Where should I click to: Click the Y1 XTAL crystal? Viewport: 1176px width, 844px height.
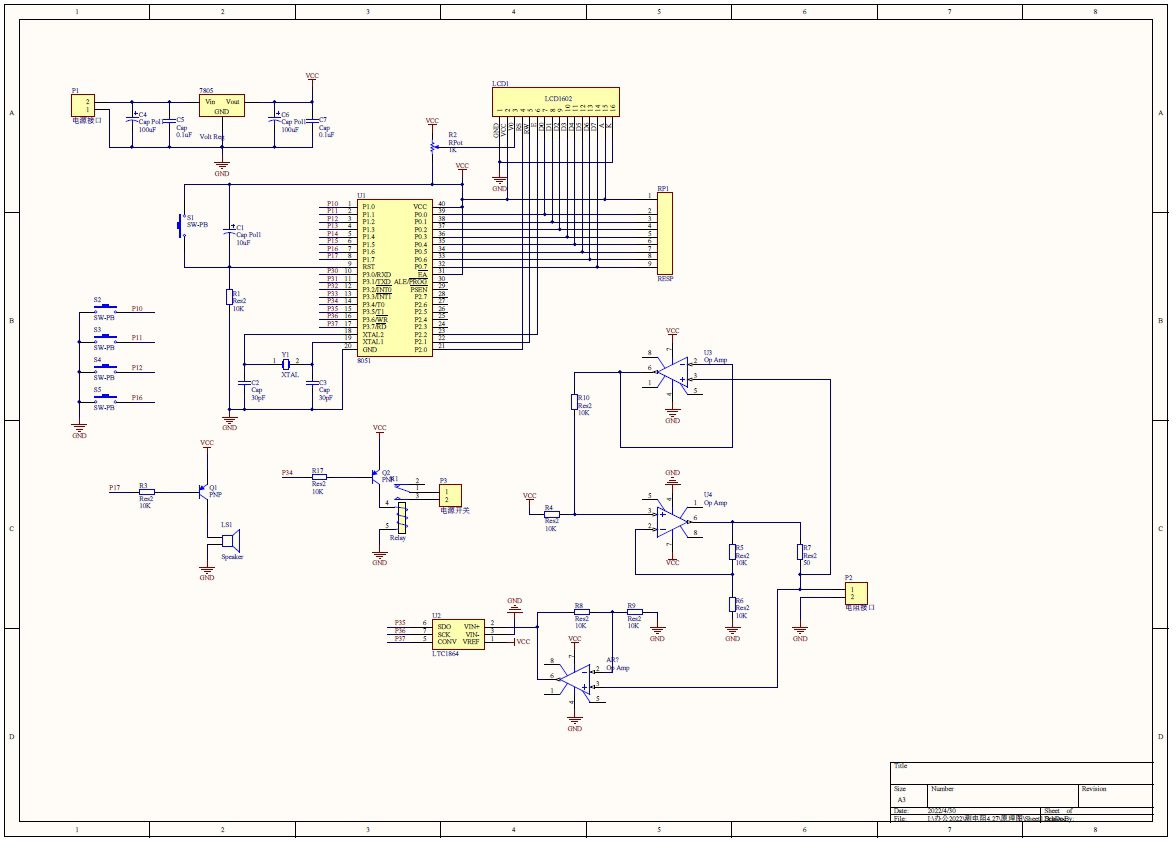tap(285, 364)
